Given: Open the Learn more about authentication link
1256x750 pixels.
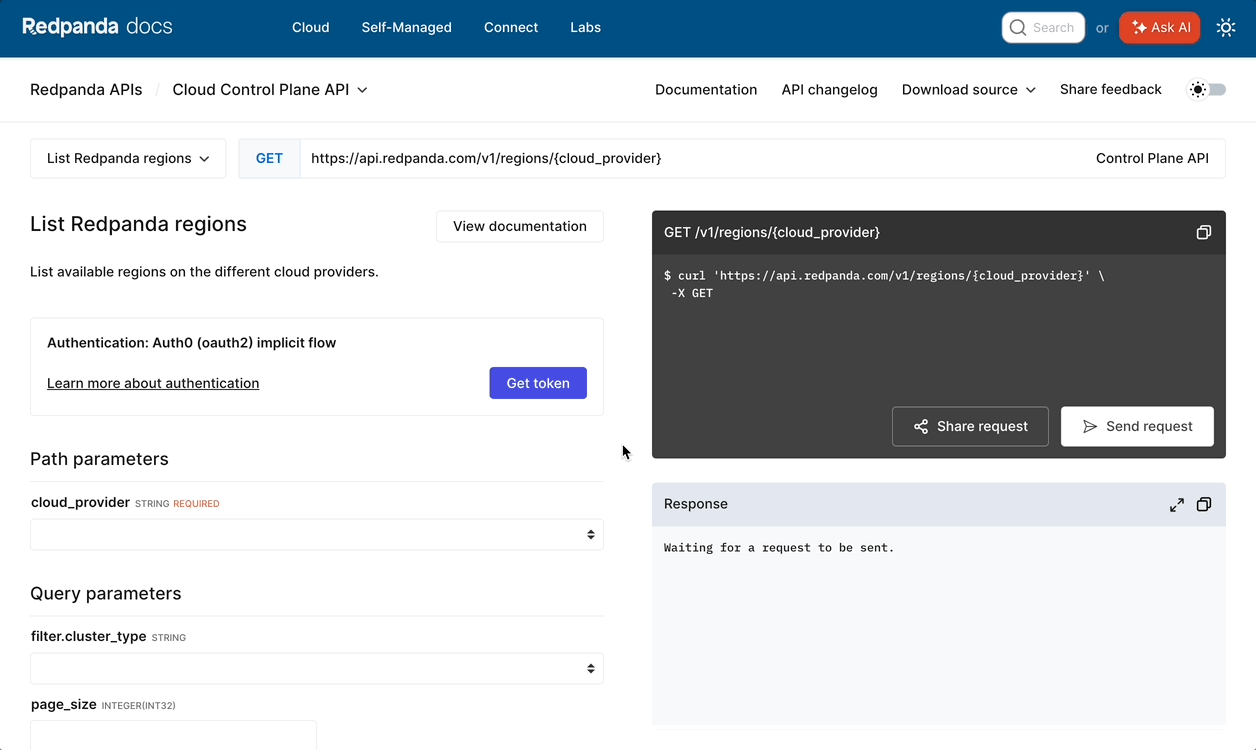Looking at the screenshot, I should click(x=153, y=383).
